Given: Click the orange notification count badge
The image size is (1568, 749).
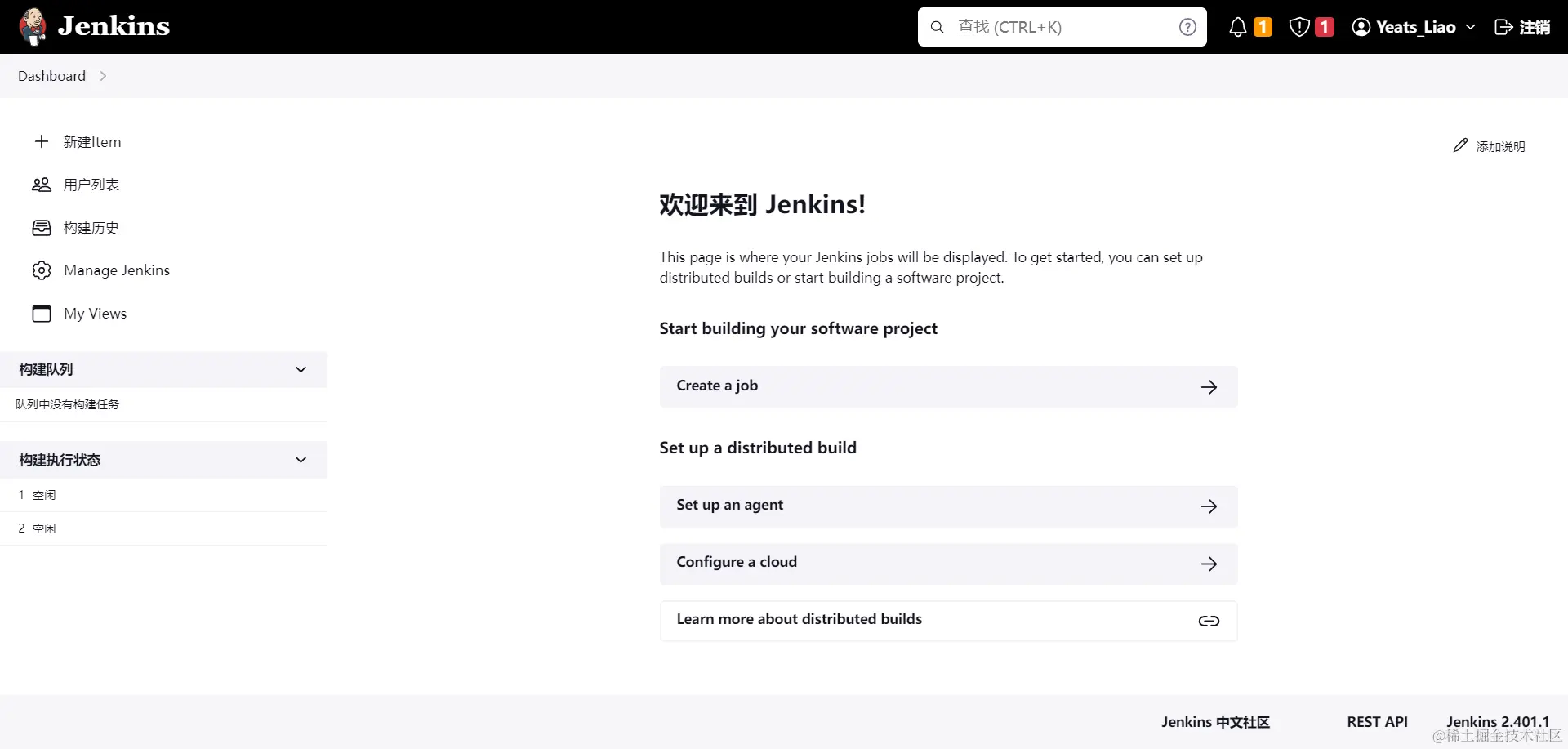Looking at the screenshot, I should (x=1263, y=27).
